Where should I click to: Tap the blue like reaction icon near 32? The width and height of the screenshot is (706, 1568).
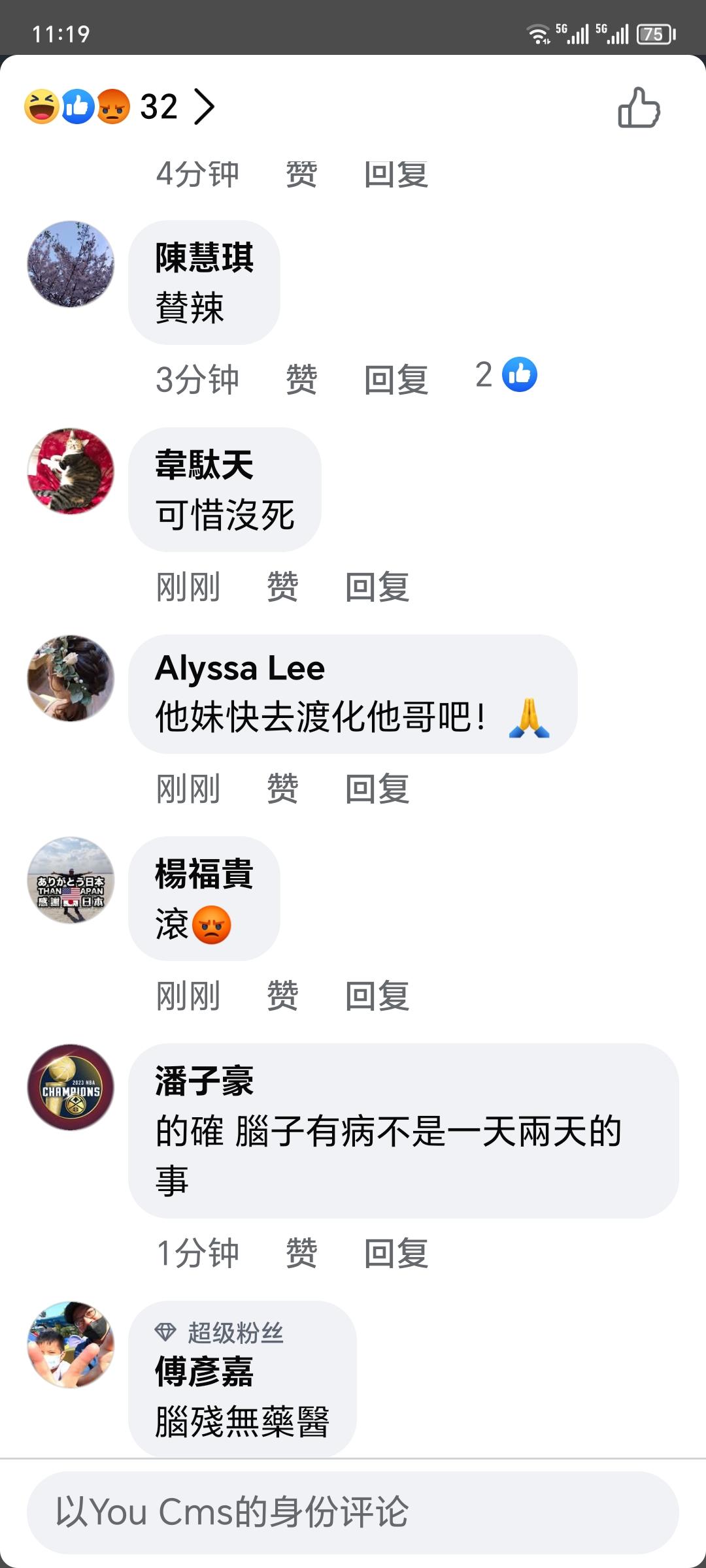click(78, 106)
